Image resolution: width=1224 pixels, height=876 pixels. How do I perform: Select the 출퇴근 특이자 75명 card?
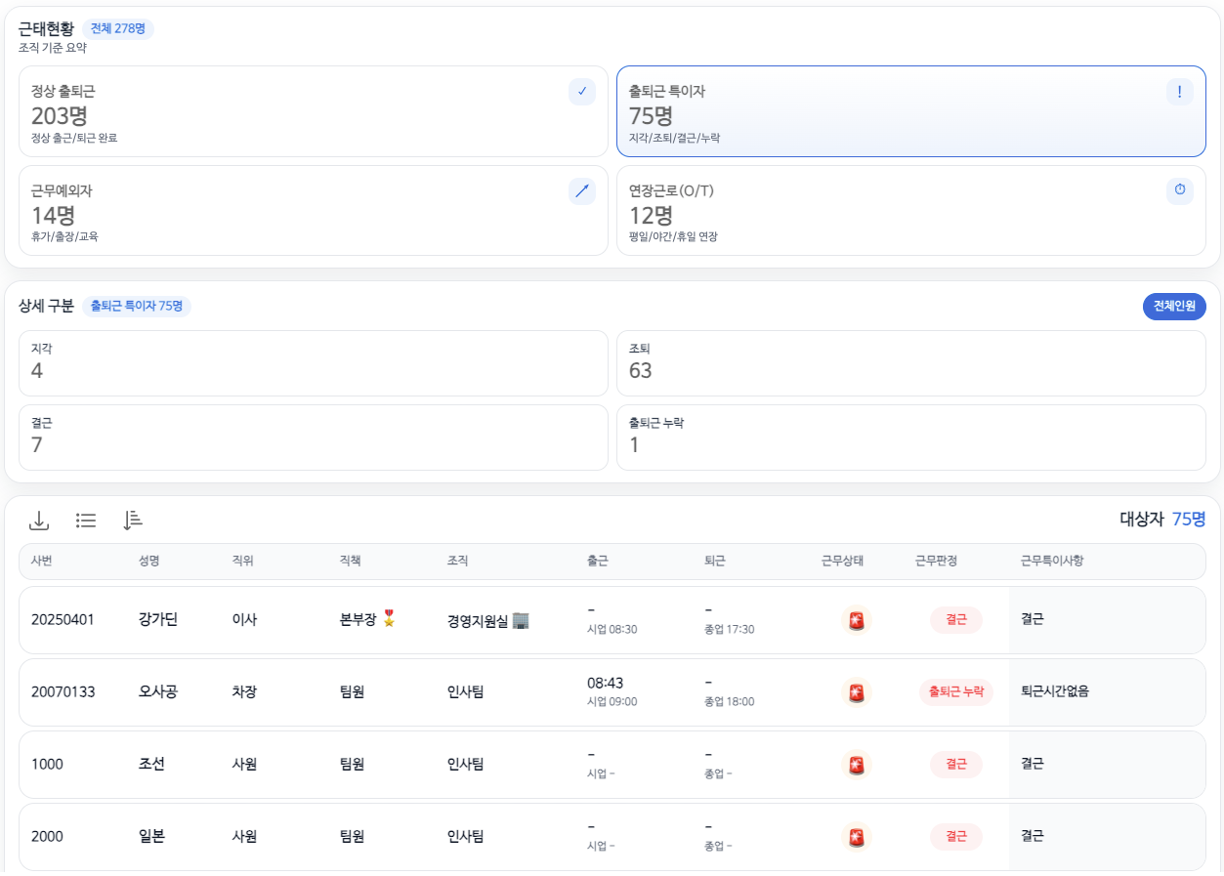911,111
